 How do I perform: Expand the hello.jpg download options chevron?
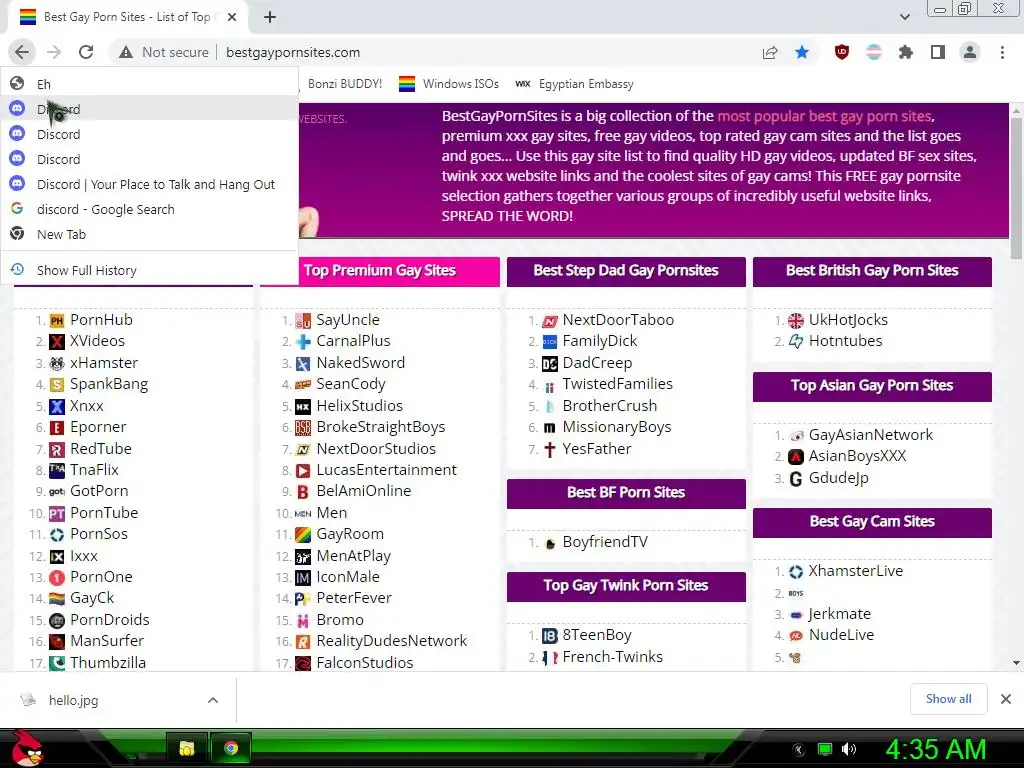pos(213,700)
